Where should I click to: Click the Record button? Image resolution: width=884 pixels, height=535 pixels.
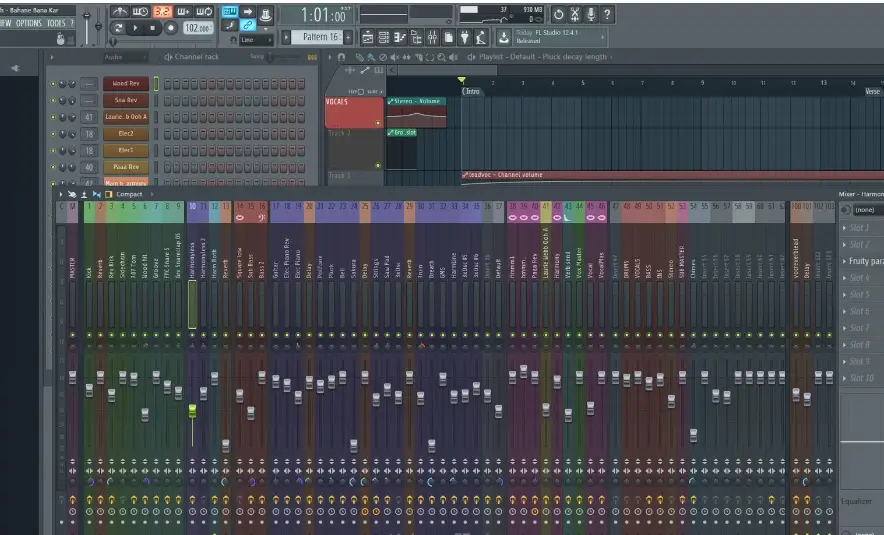(170, 28)
